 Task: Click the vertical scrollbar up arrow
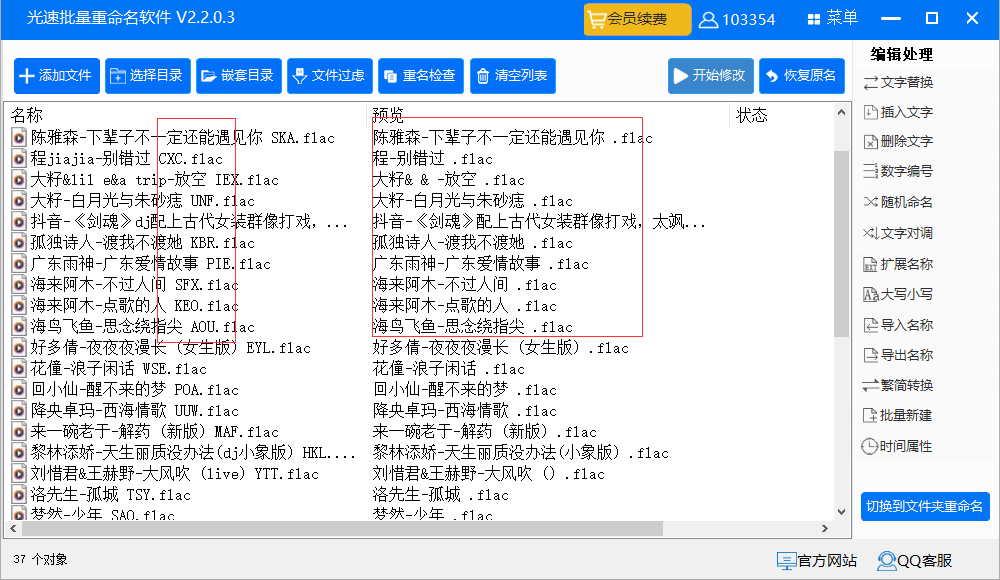pyautogui.click(x=841, y=112)
